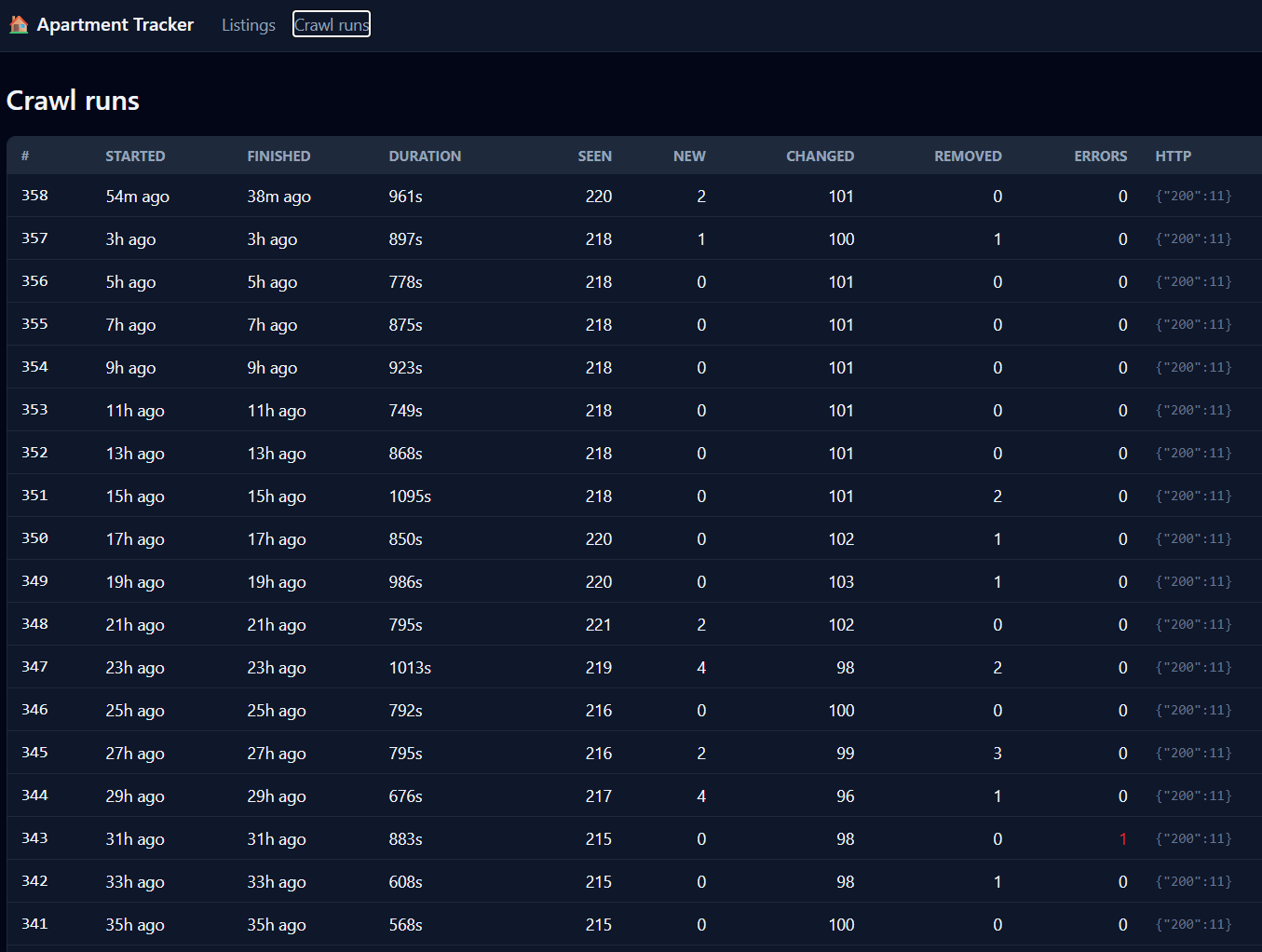The height and width of the screenshot is (952, 1262).
Task: Click the '19h ago' started time in run 349
Action: (135, 582)
